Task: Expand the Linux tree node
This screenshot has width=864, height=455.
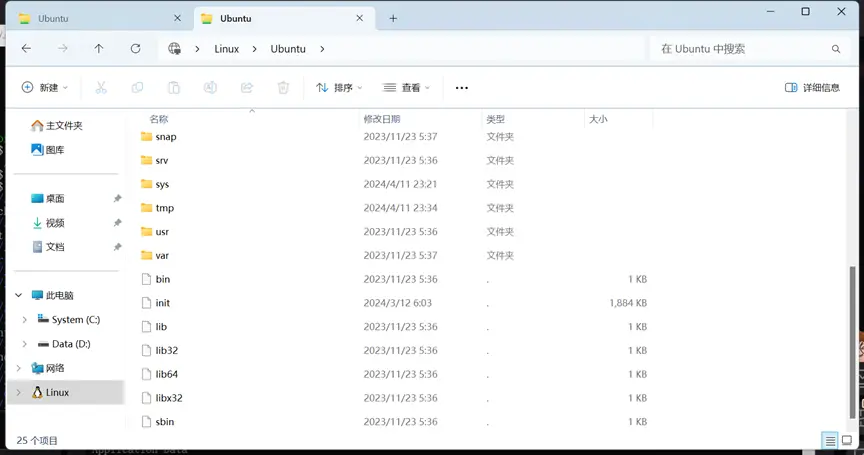Action: 18,392
